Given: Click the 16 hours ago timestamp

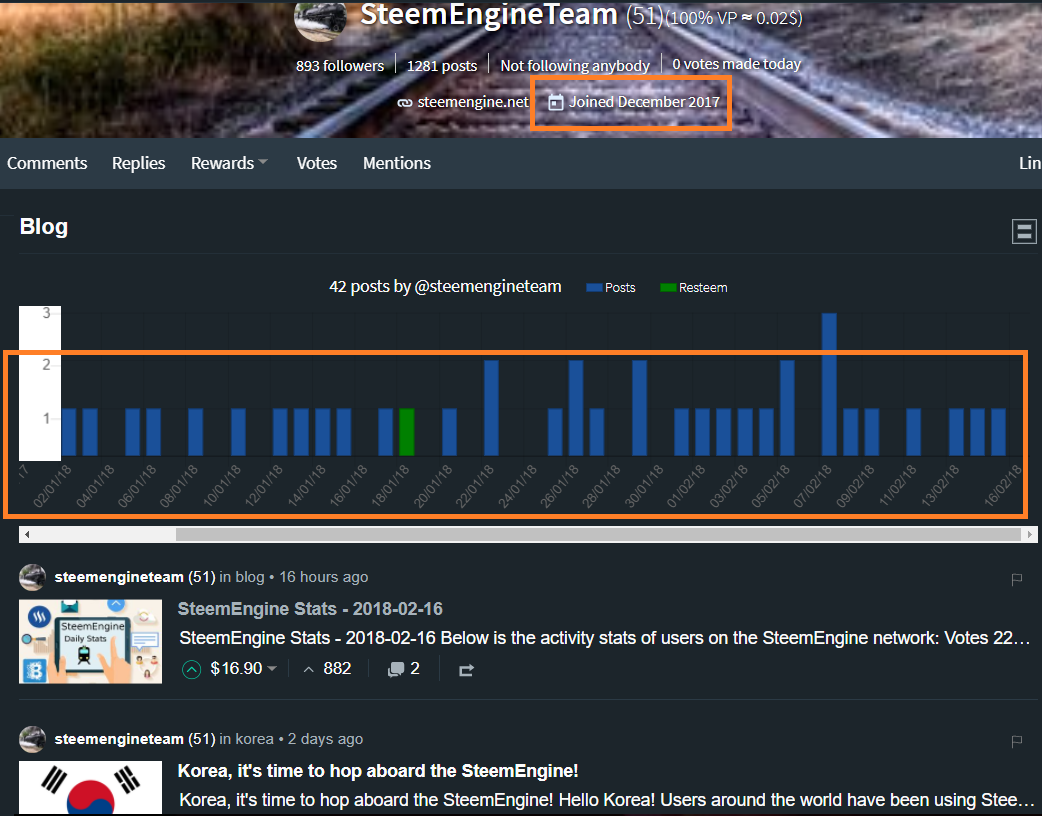Looking at the screenshot, I should 324,577.
